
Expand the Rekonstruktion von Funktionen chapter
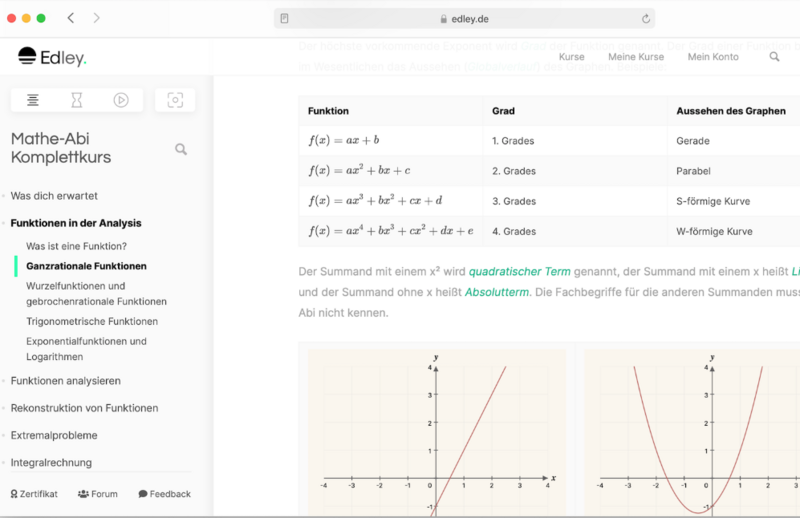point(84,408)
